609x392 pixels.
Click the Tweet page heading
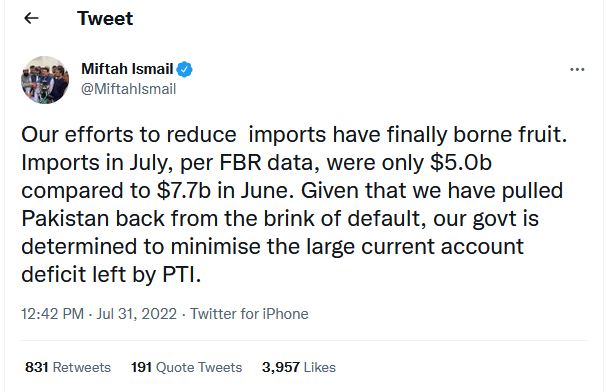tap(105, 18)
